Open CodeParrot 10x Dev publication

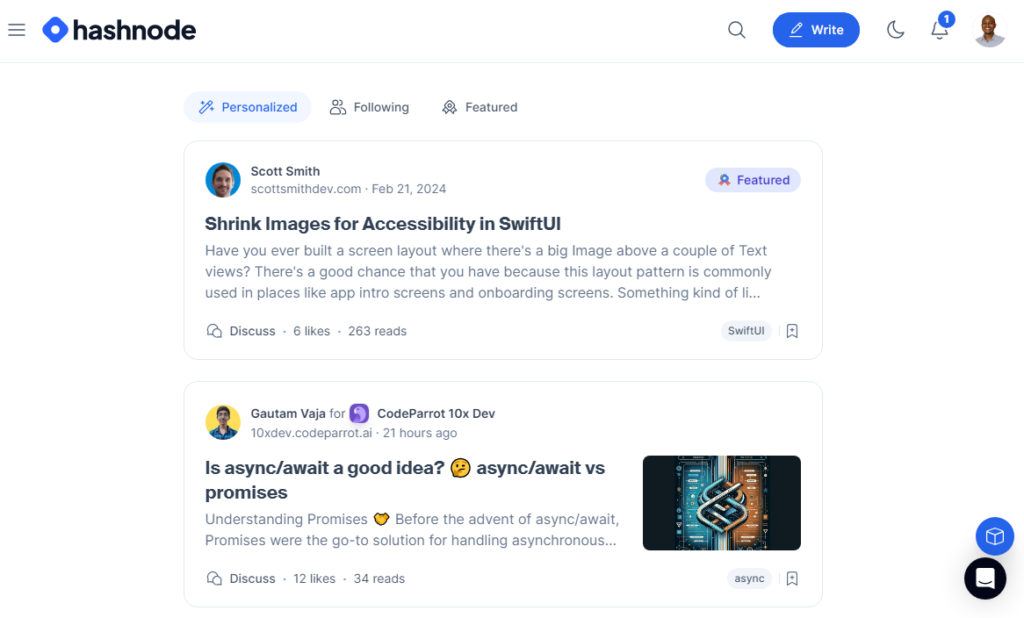point(436,414)
